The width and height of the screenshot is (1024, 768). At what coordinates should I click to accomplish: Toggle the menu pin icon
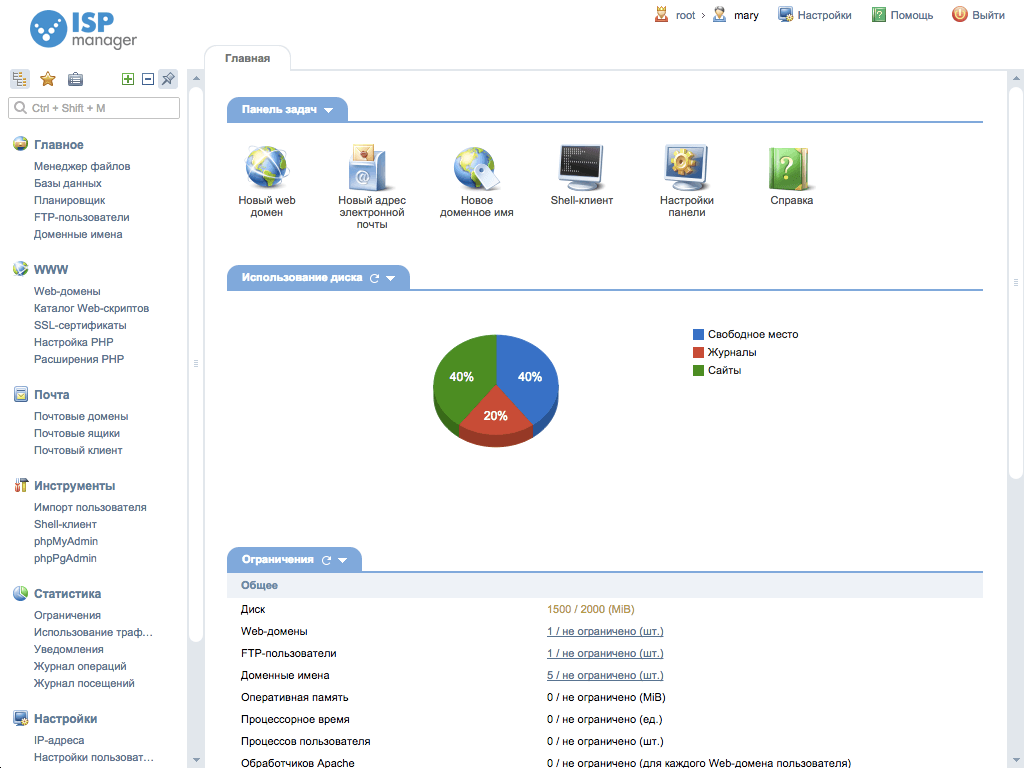click(167, 78)
